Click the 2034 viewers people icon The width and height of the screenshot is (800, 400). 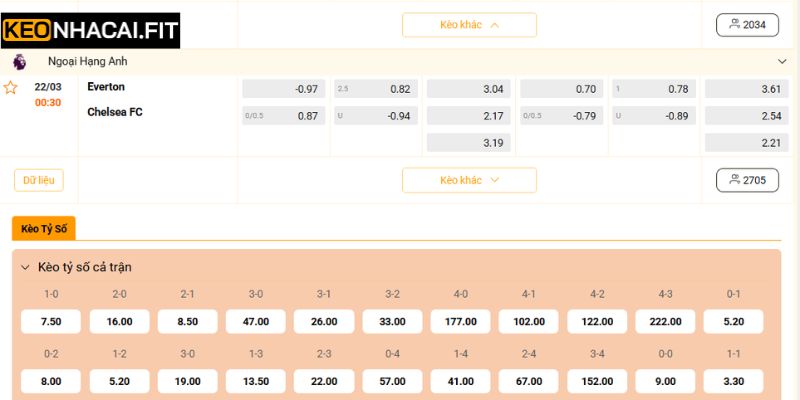point(735,24)
